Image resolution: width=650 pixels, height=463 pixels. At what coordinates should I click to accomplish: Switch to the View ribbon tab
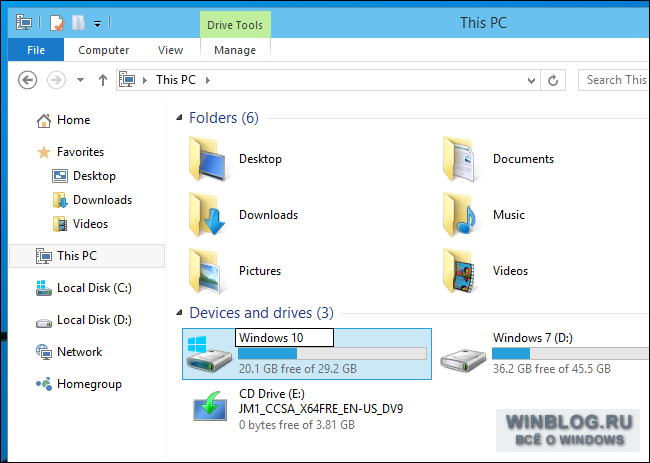pyautogui.click(x=170, y=50)
